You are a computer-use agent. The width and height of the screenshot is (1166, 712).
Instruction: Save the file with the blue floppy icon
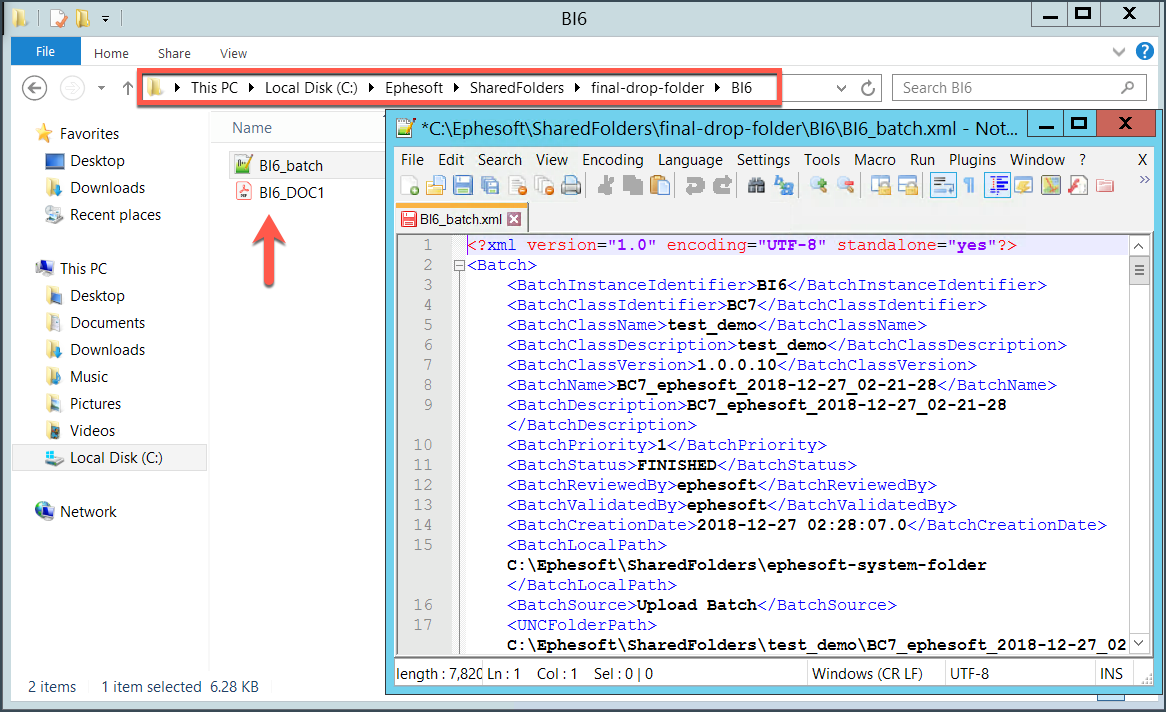tap(463, 185)
